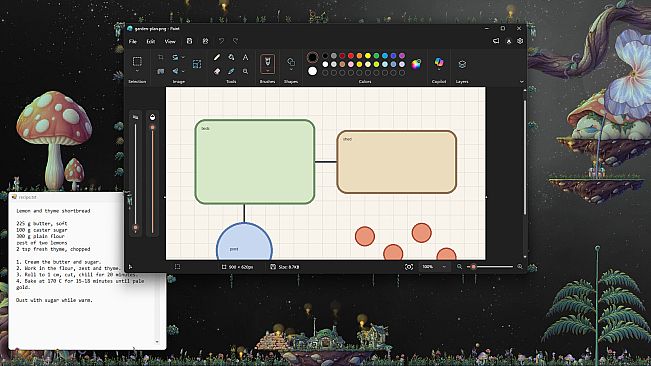Open the View menu in Paint
This screenshot has height=366, width=651.
pos(170,41)
